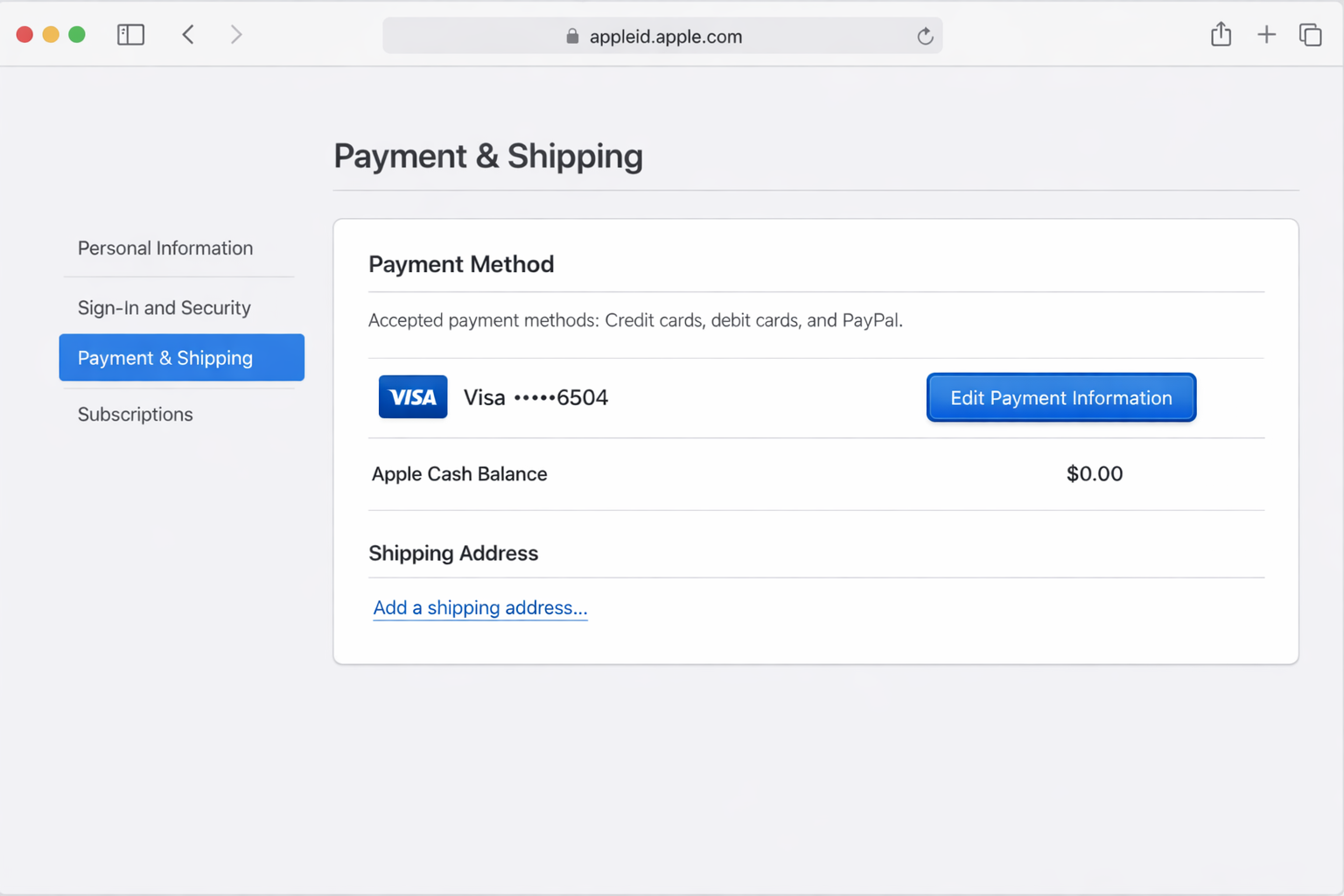
Task: Toggle the Safari sidebar icon
Action: click(130, 35)
